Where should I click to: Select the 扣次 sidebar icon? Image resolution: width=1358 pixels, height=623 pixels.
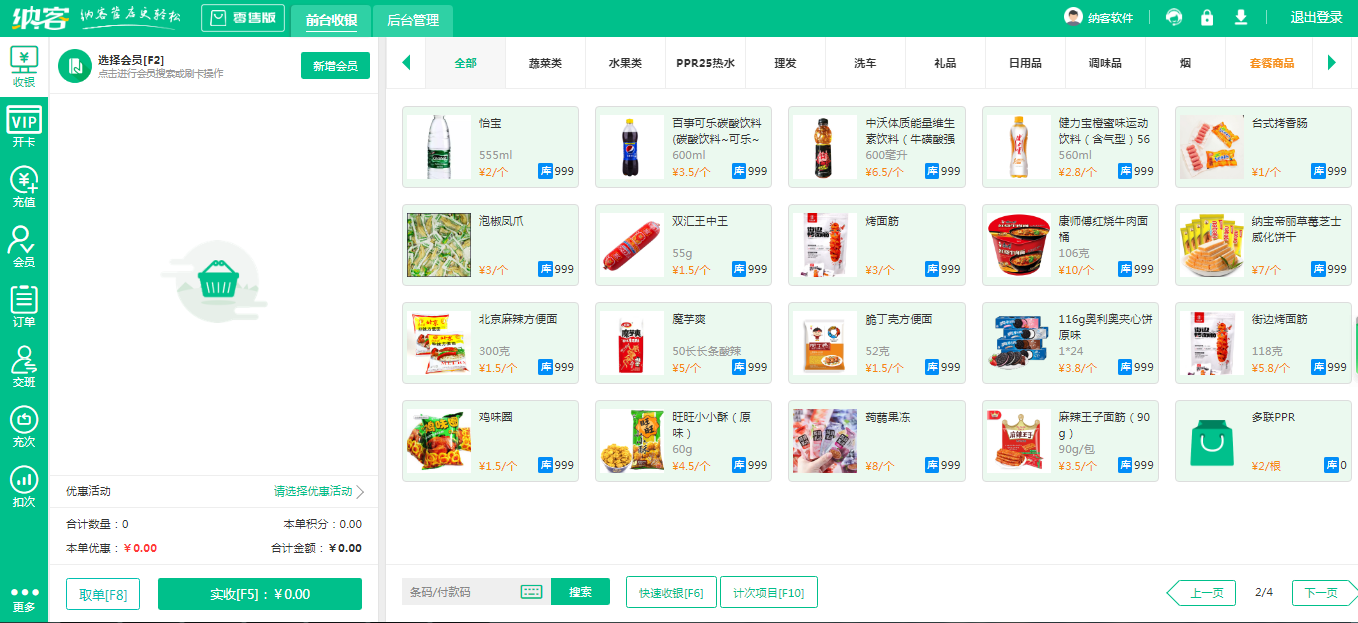[24, 487]
